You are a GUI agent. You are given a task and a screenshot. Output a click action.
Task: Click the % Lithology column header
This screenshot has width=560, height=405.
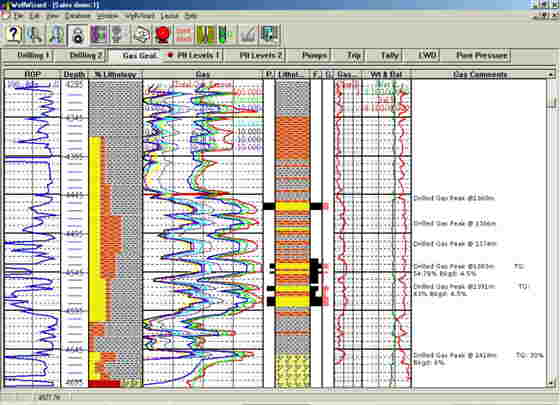pos(115,75)
